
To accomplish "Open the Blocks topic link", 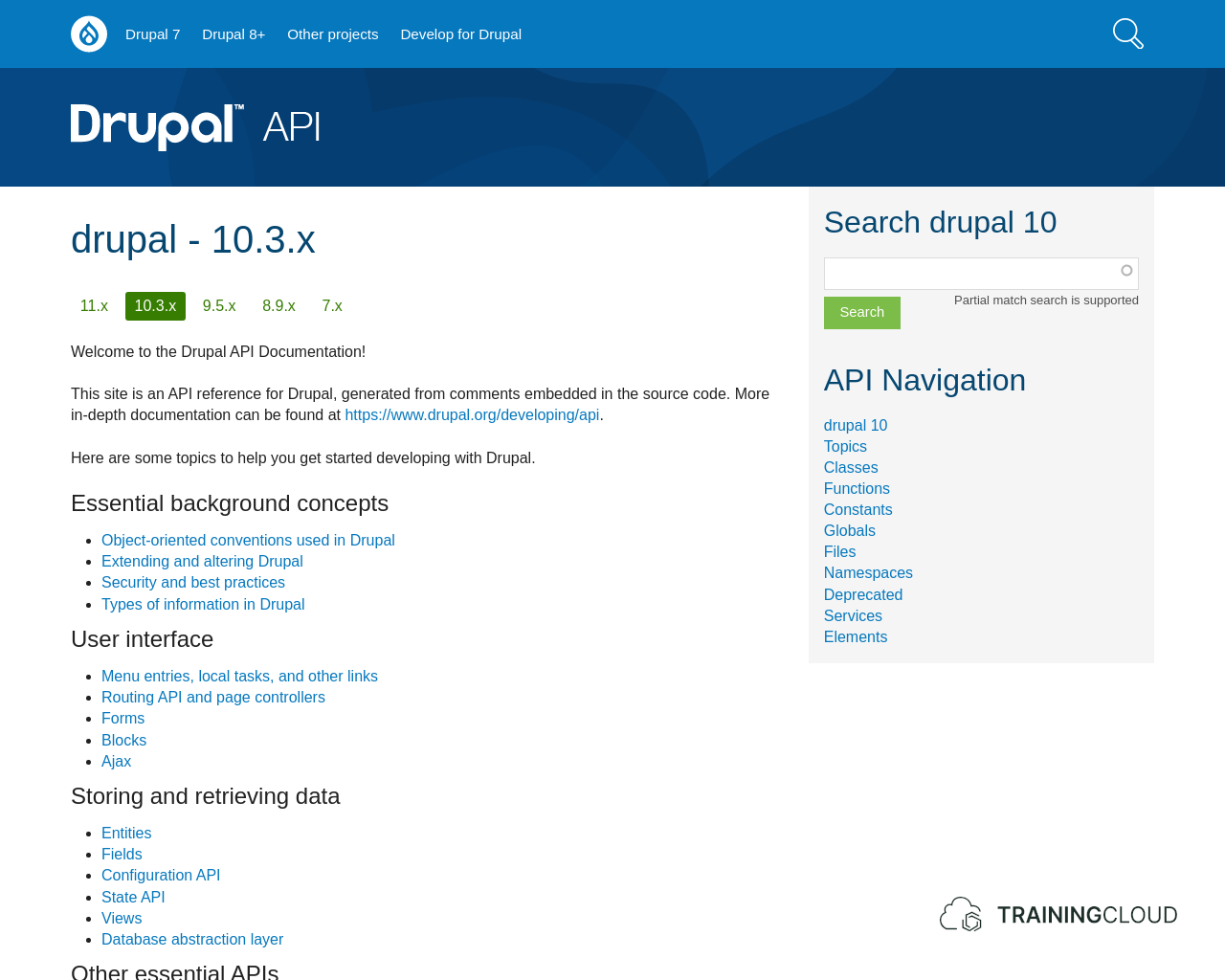I will pyautogui.click(x=123, y=741).
